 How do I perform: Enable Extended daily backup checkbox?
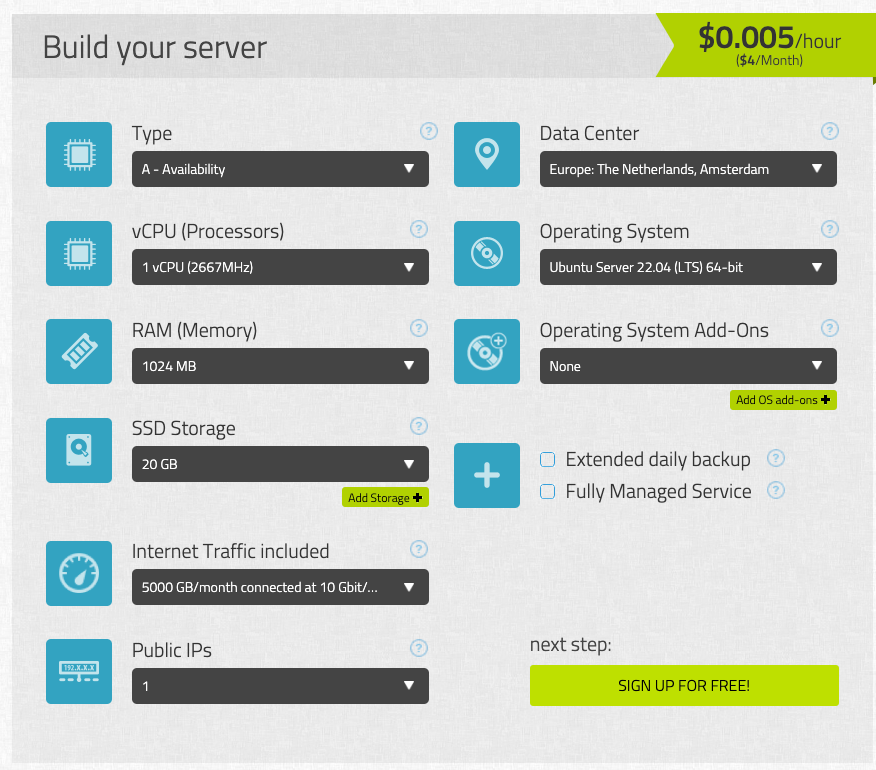coord(548,459)
